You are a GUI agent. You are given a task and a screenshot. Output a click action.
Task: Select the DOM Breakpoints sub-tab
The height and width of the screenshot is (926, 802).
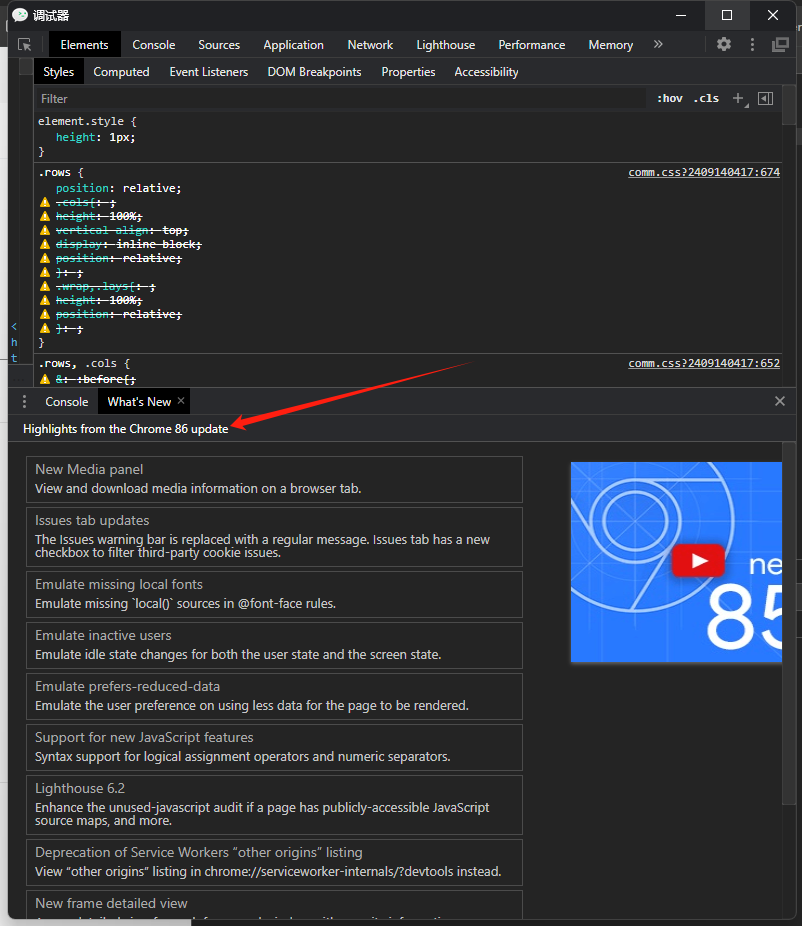(314, 72)
